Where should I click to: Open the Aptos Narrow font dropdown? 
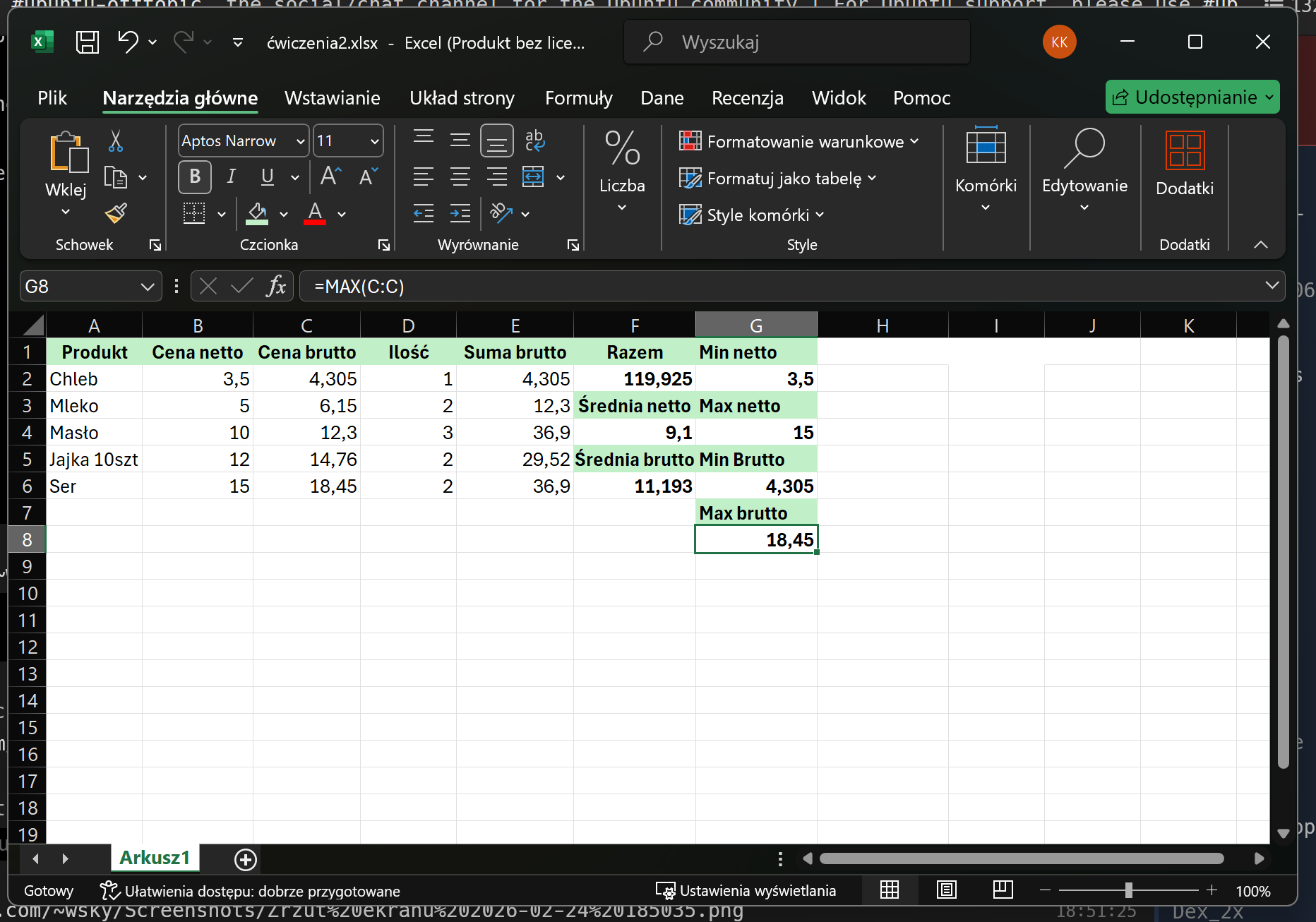300,141
